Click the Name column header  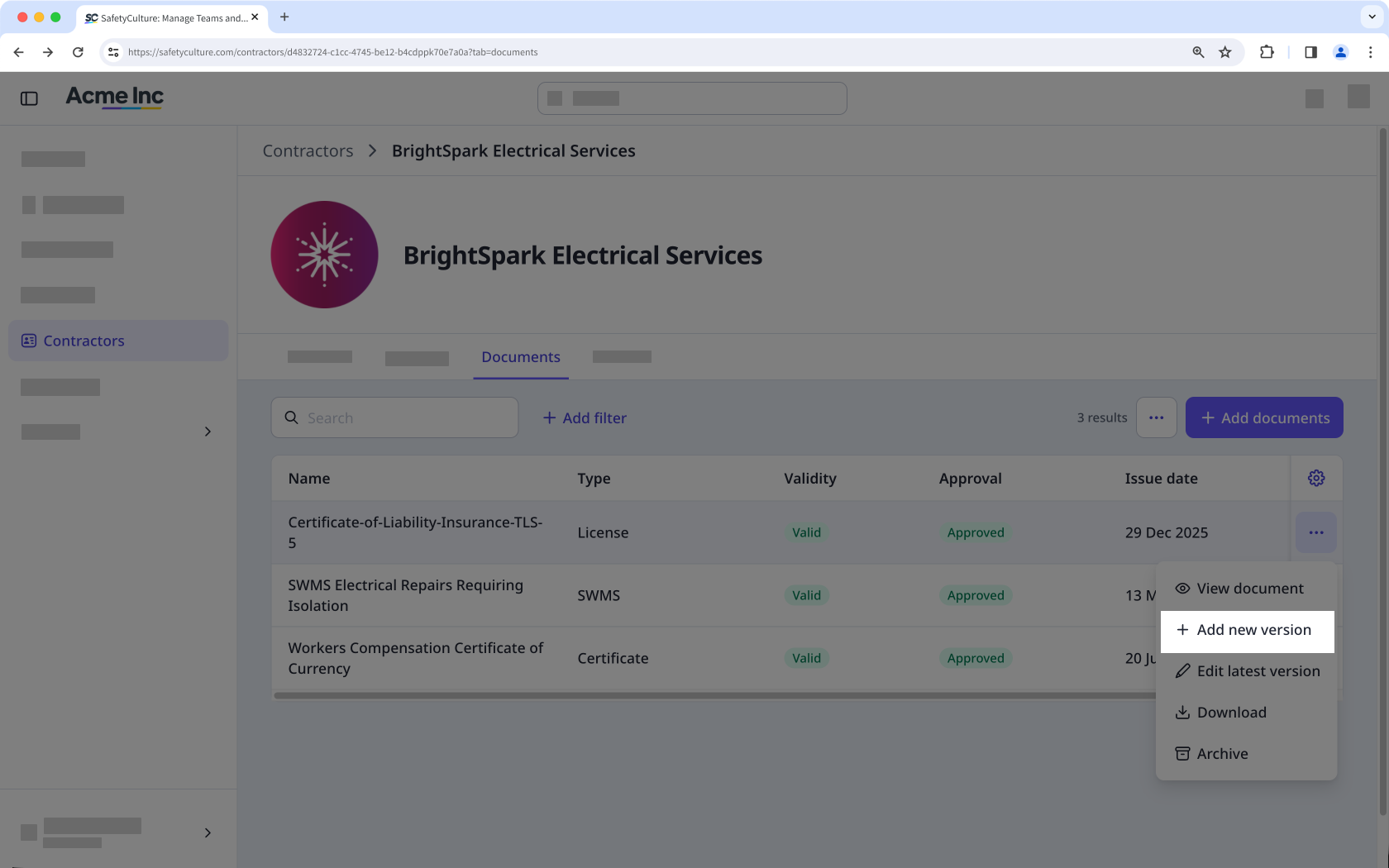[x=309, y=479]
